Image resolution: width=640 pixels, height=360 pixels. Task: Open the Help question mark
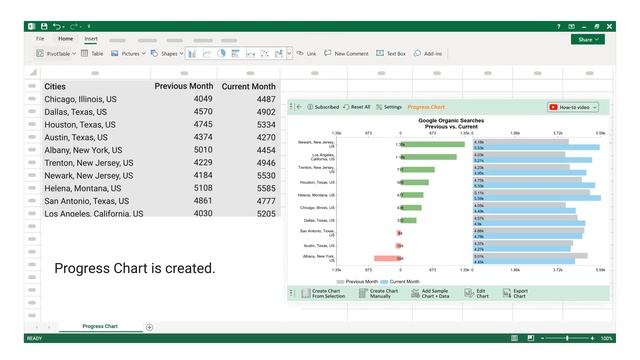(x=558, y=27)
